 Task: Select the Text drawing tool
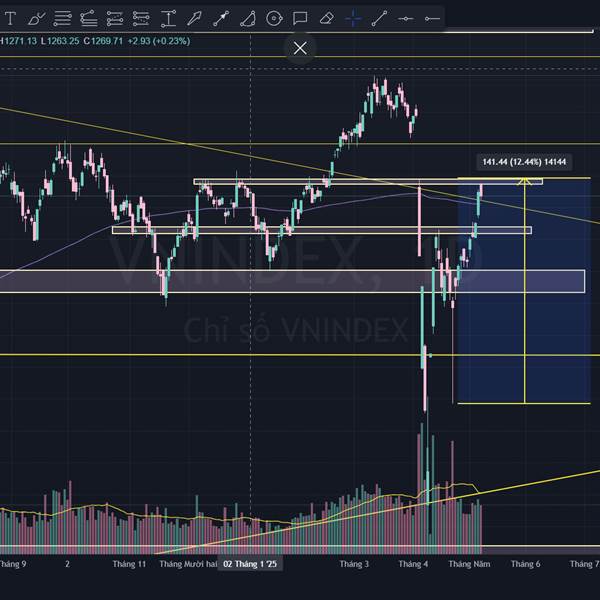coord(10,18)
